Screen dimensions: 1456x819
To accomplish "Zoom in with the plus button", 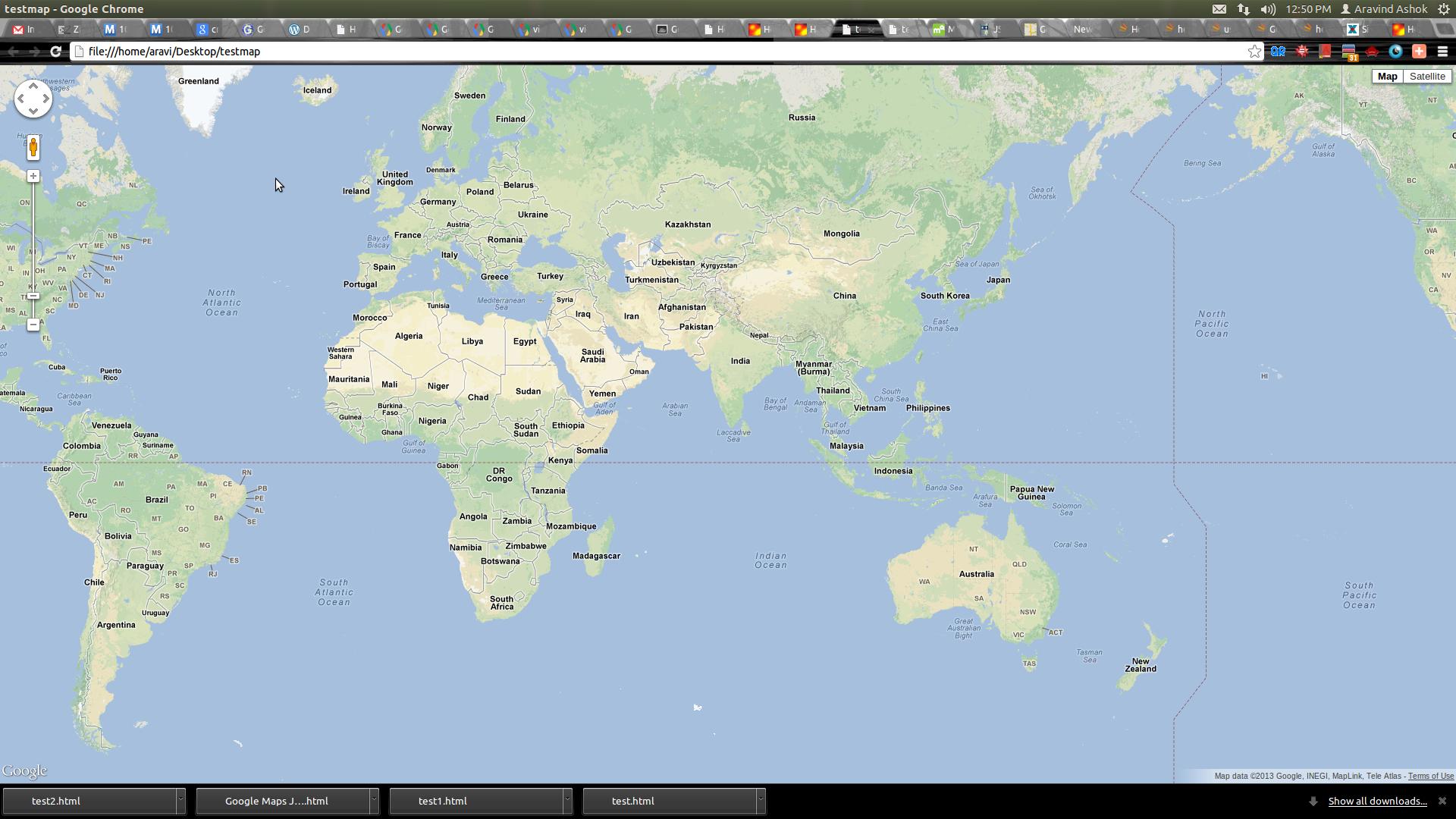I will pyautogui.click(x=33, y=176).
